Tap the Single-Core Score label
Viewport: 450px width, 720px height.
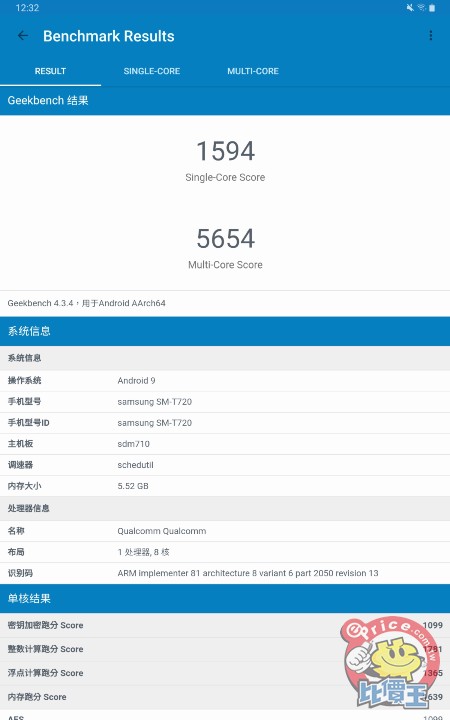(225, 177)
